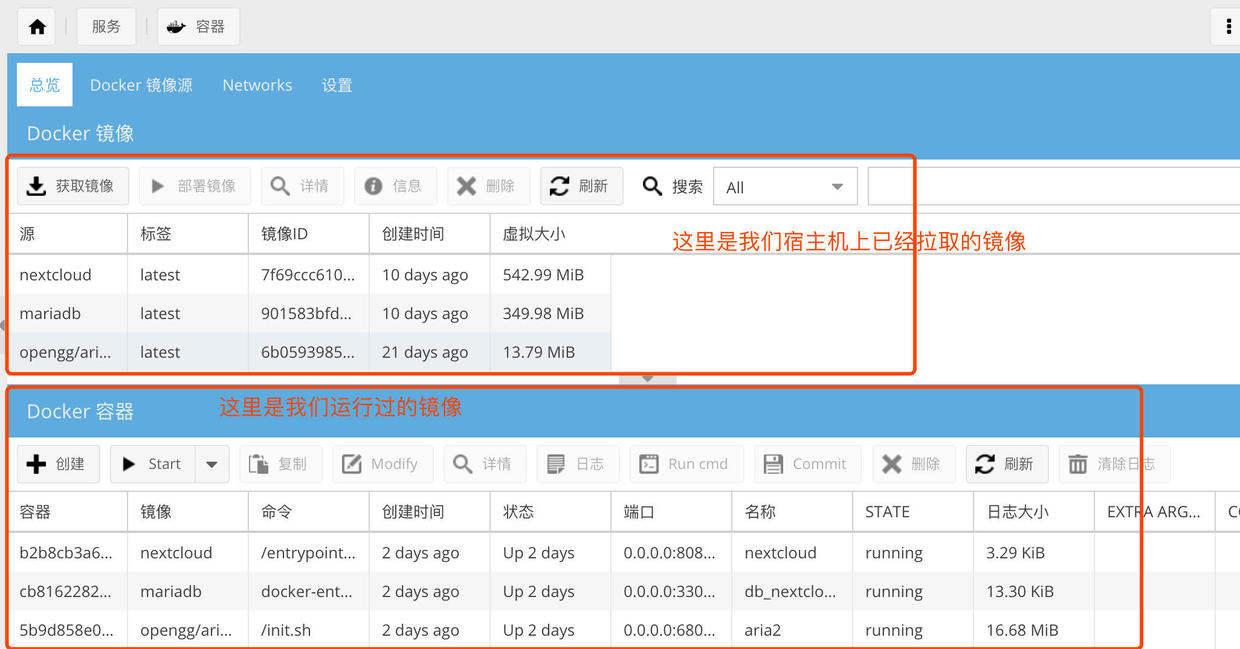Open 详情 for the selected image

(281, 186)
